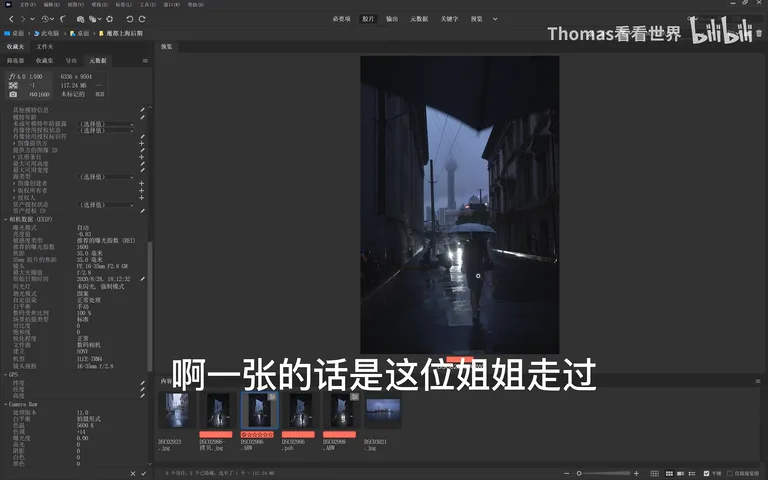Image resolution: width=768 pixels, height=480 pixels.
Task: Collapse the GPS section
Action: (x=5, y=375)
